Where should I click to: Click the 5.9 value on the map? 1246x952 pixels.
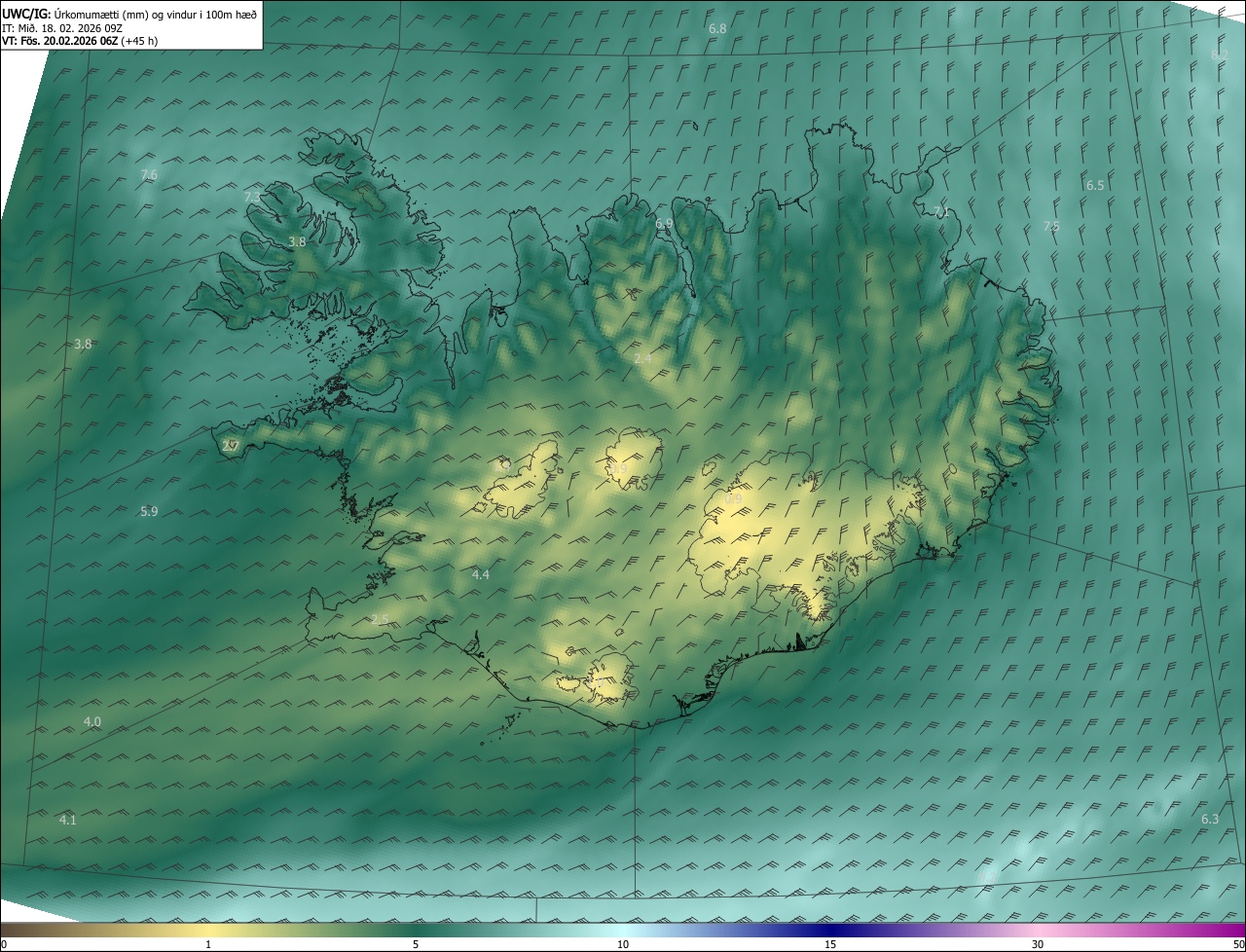tap(149, 511)
